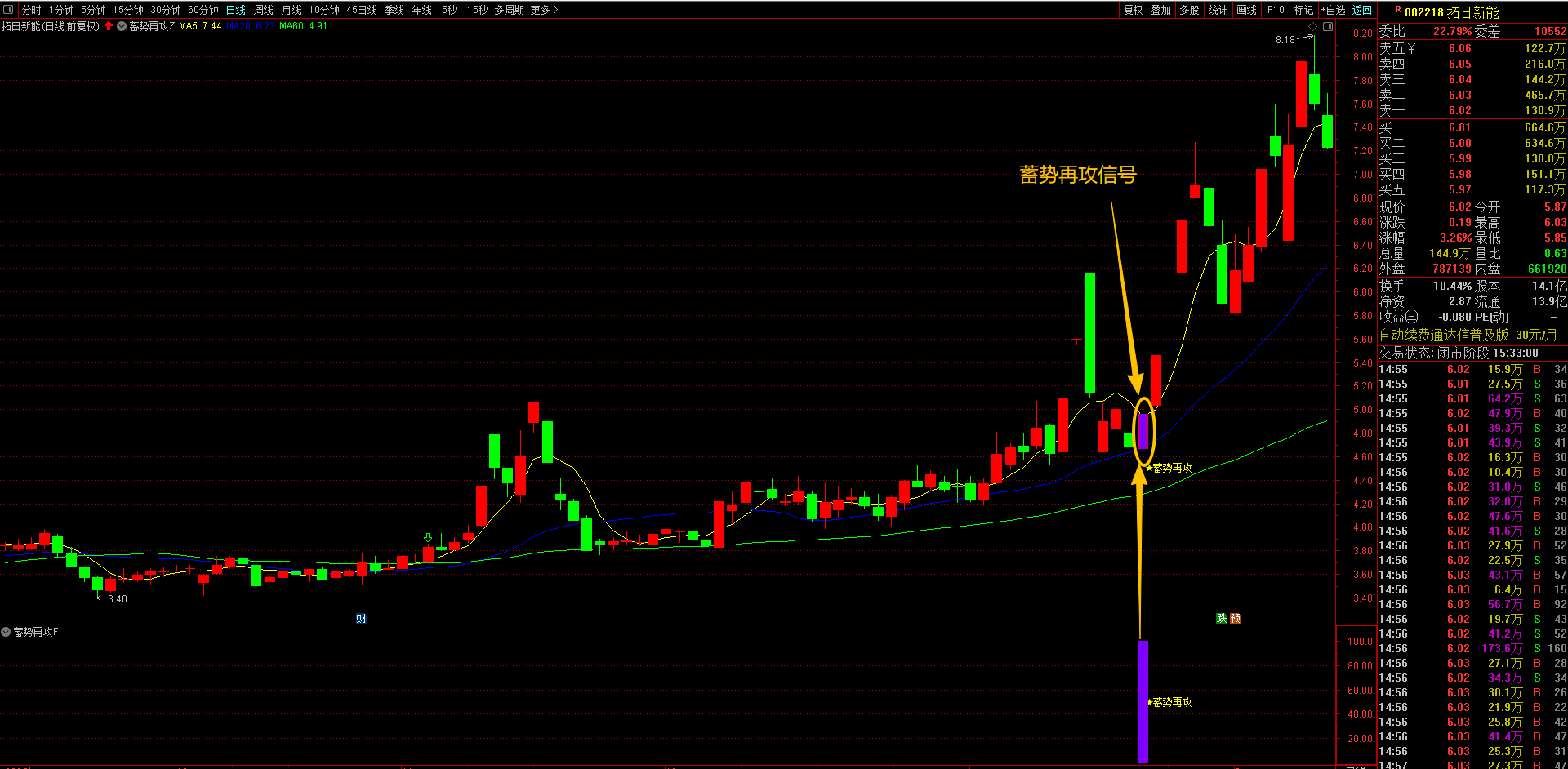Switch to 年线 yearly chart
Image resolution: width=1568 pixels, height=769 pixels.
(422, 10)
